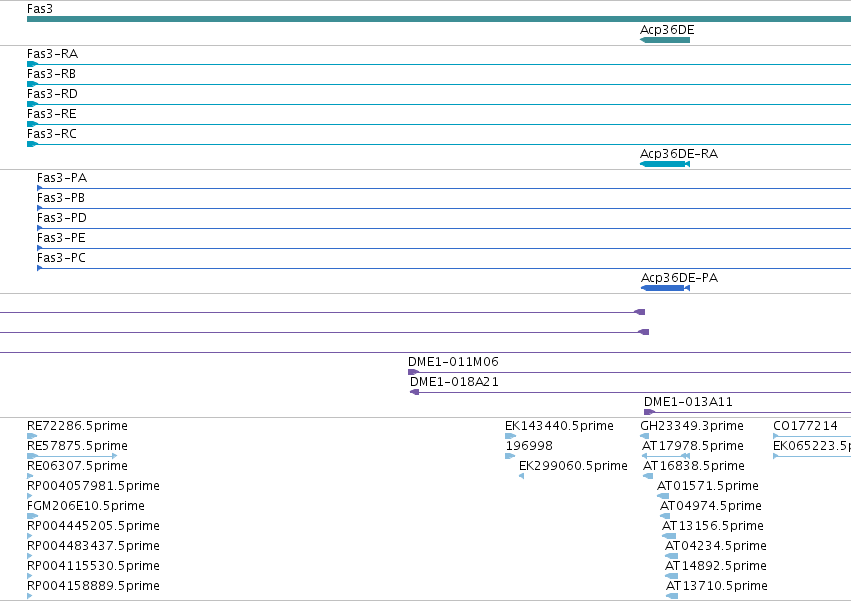Select clone DME1-011M06 label
This screenshot has height=601, width=851.
(453, 362)
